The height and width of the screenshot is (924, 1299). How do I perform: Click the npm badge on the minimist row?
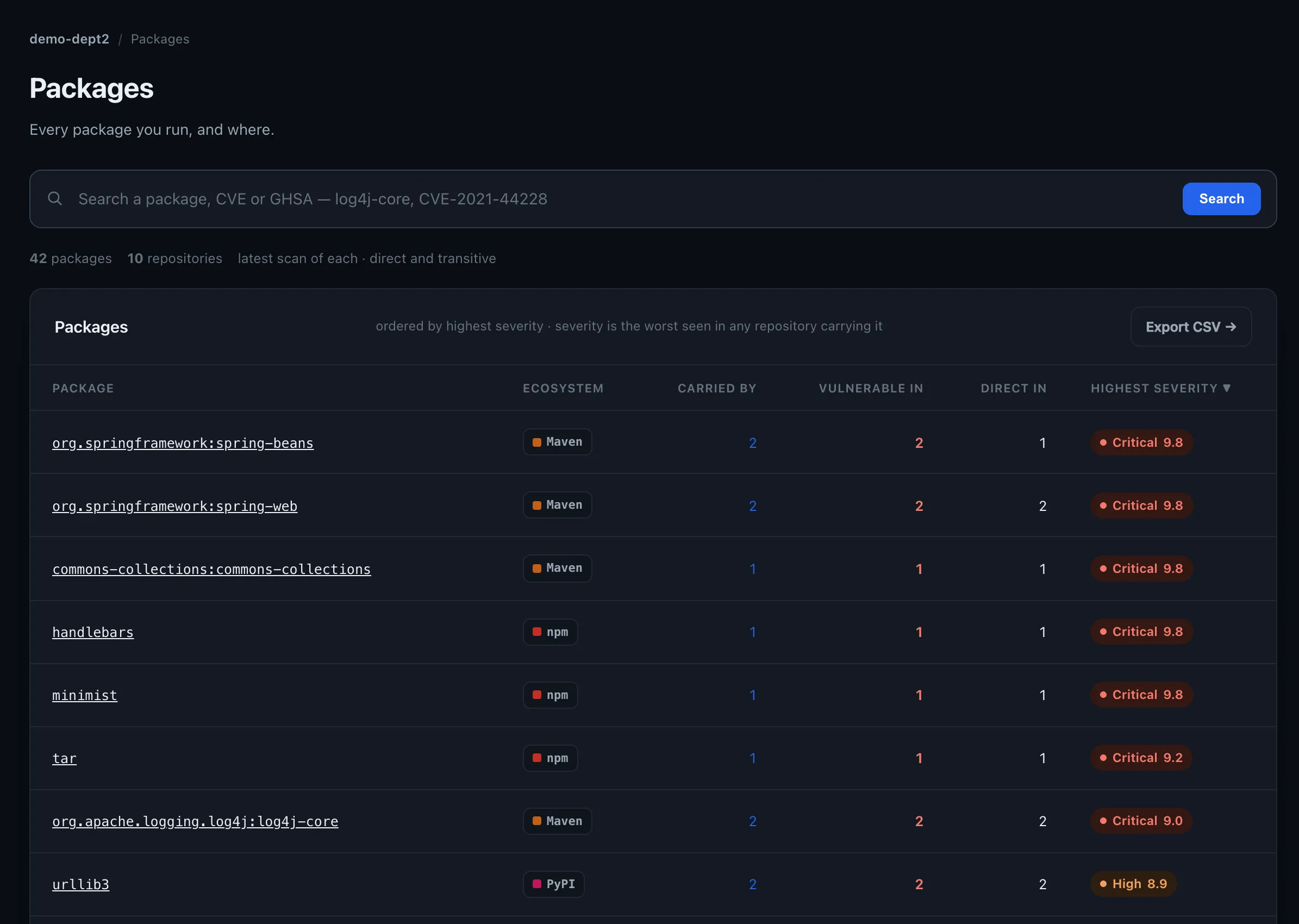point(550,695)
